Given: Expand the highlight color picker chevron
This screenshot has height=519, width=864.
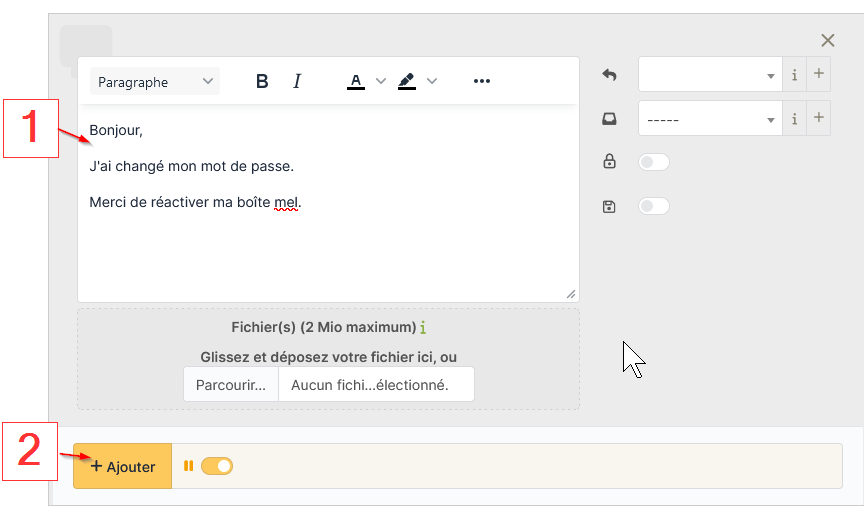Looking at the screenshot, I should pos(432,82).
